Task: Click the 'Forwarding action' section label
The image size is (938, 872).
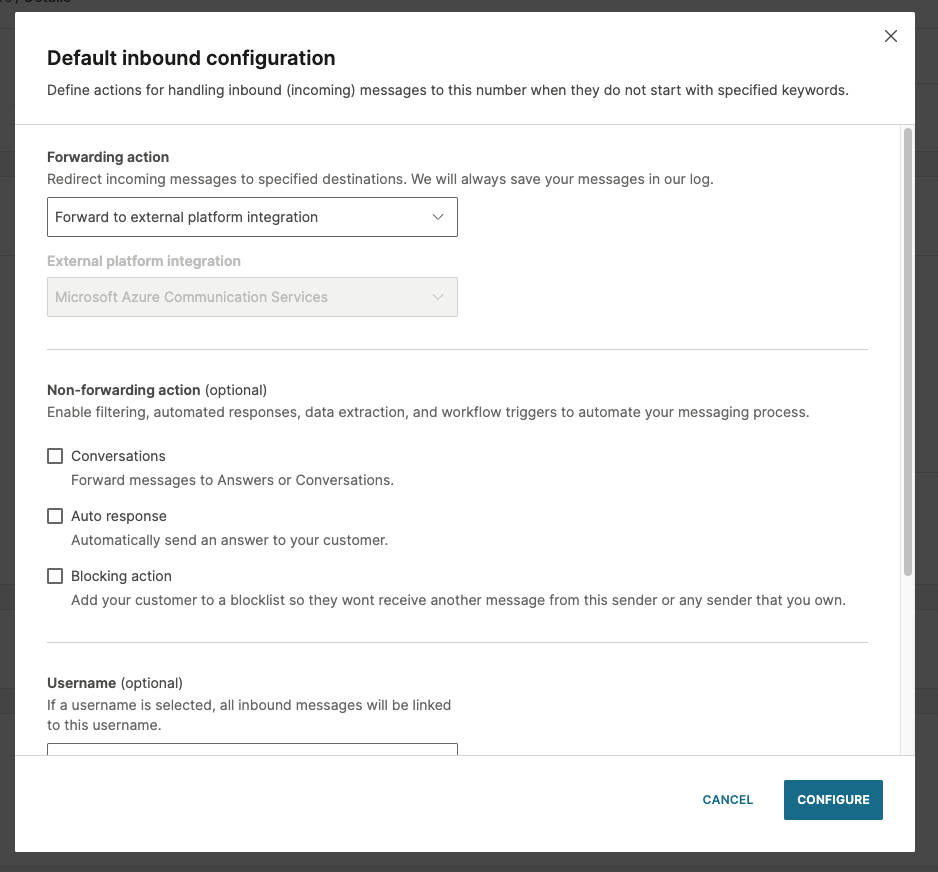Action: point(108,157)
